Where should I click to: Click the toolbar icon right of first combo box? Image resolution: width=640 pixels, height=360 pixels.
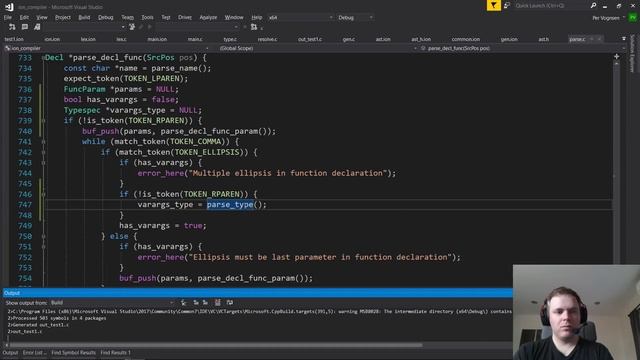(132, 27)
